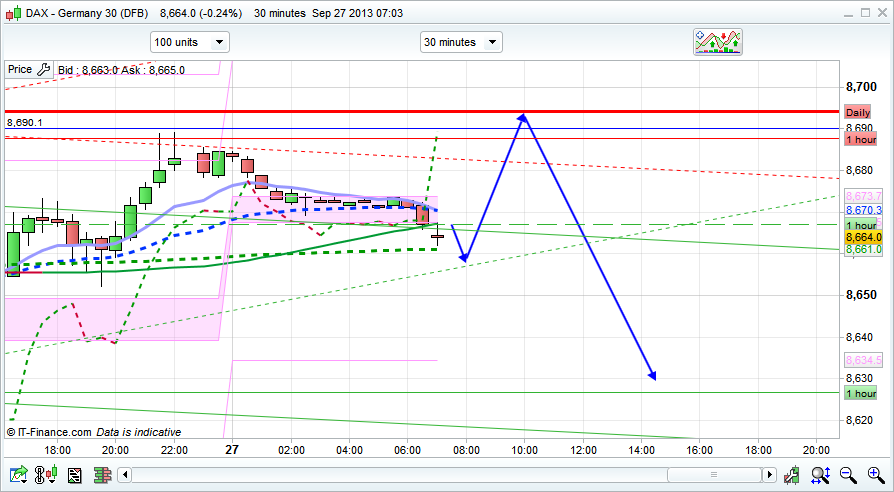Click the Price panel label

tap(19, 70)
